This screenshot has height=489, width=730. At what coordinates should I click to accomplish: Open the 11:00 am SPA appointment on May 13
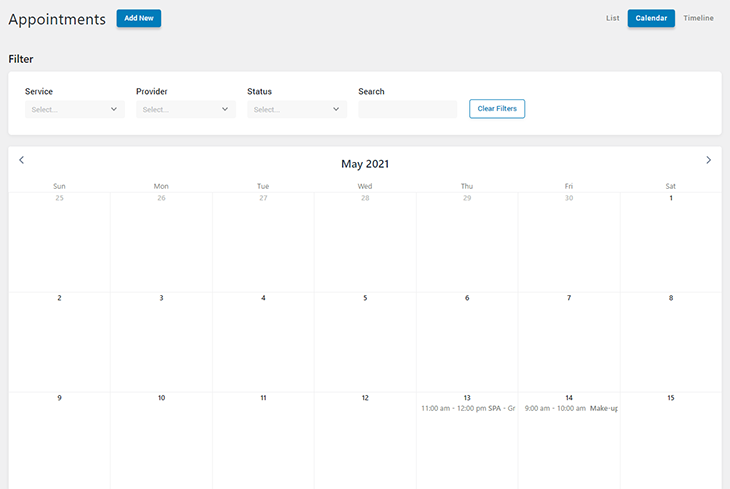pyautogui.click(x=467, y=408)
